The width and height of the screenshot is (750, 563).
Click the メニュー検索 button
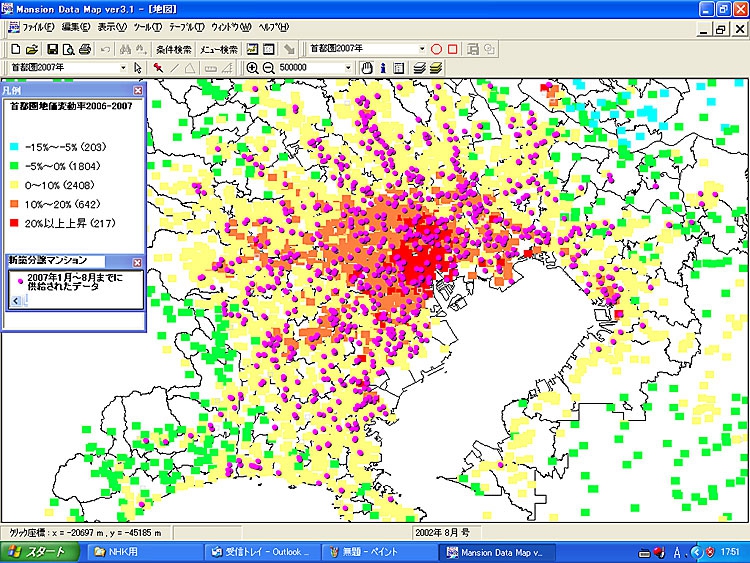point(218,48)
